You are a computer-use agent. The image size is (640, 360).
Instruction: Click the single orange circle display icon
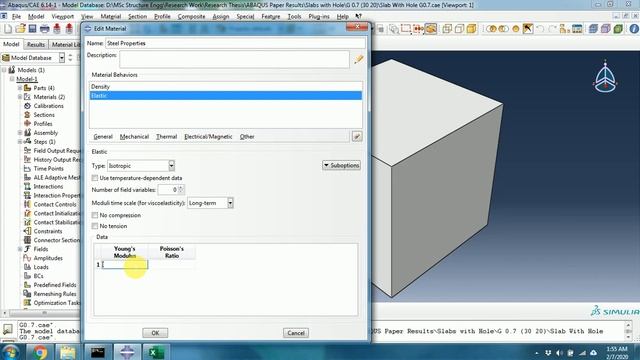(x=516, y=29)
